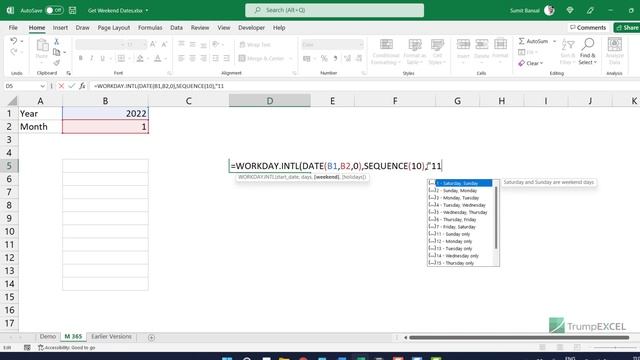Screen dimensions: 640x360
Task: Expand the Name Box dropdown
Action: 42,86
